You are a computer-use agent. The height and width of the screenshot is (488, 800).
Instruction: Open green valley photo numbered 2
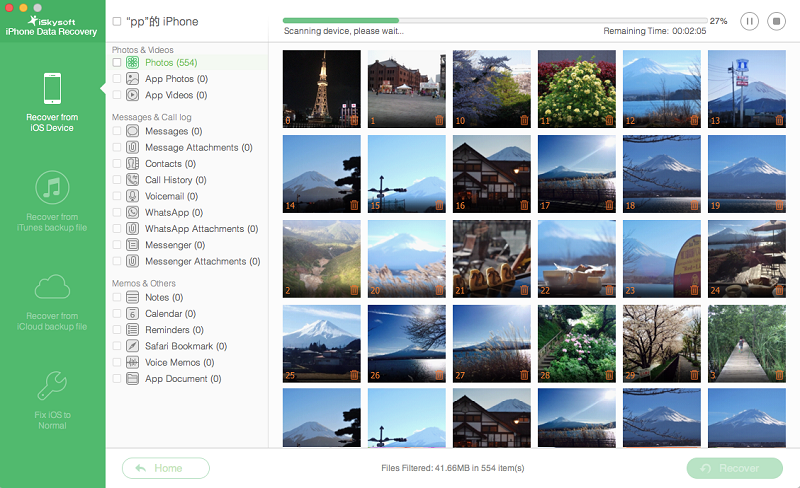[321, 259]
